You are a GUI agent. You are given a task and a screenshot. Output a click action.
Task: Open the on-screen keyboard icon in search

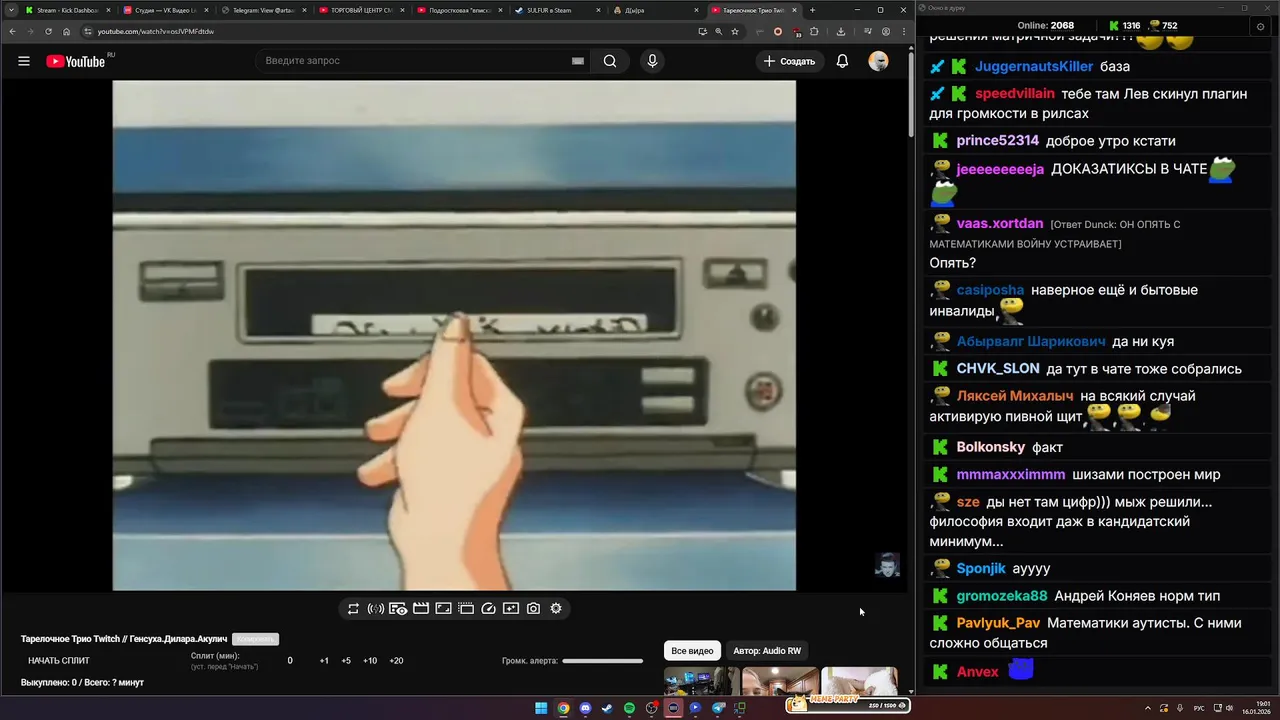[577, 61]
